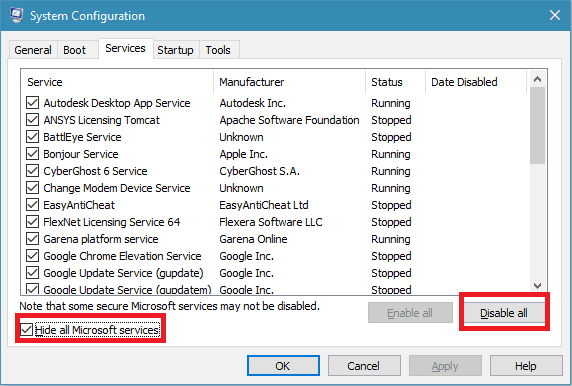Screen dimensions: 572x386
Task: Go to the Startup tab
Action: point(175,50)
